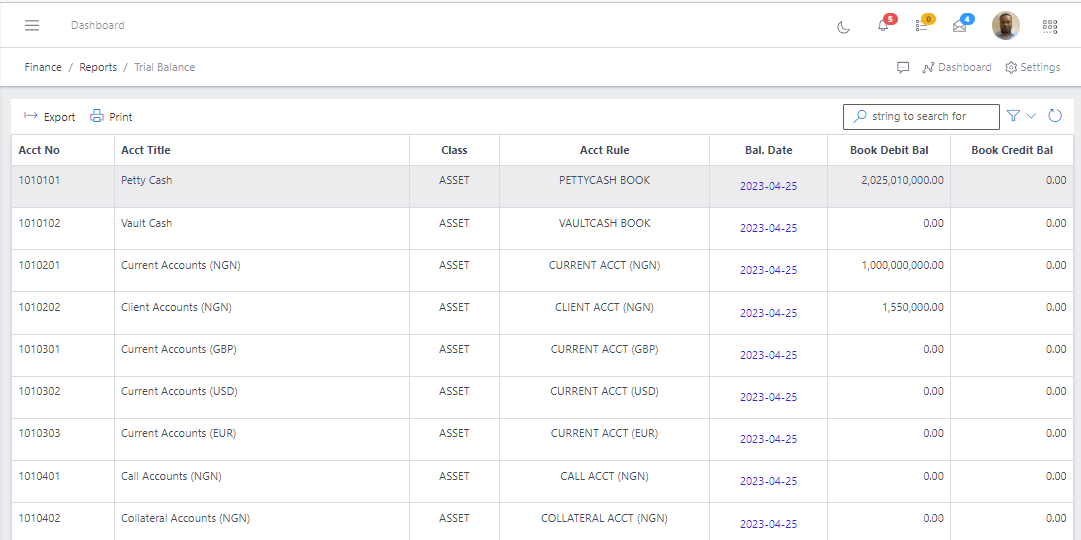The image size is (1081, 540).
Task: Click debit balance 1,550,000.00
Action: click(913, 308)
